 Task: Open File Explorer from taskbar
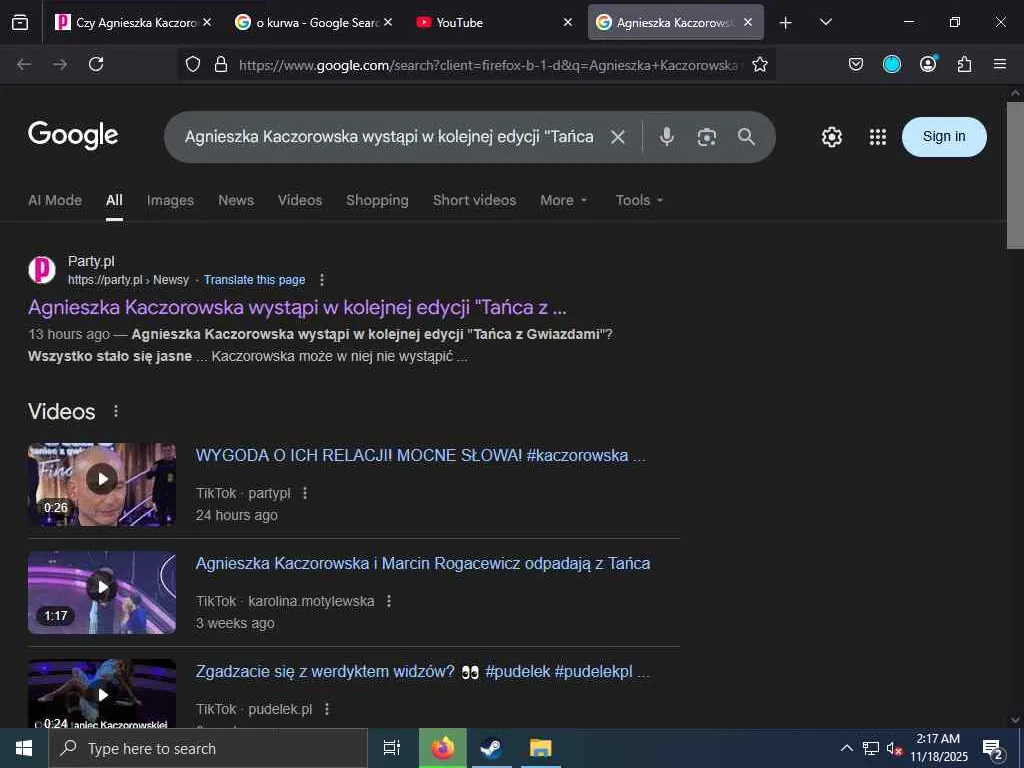tap(541, 748)
